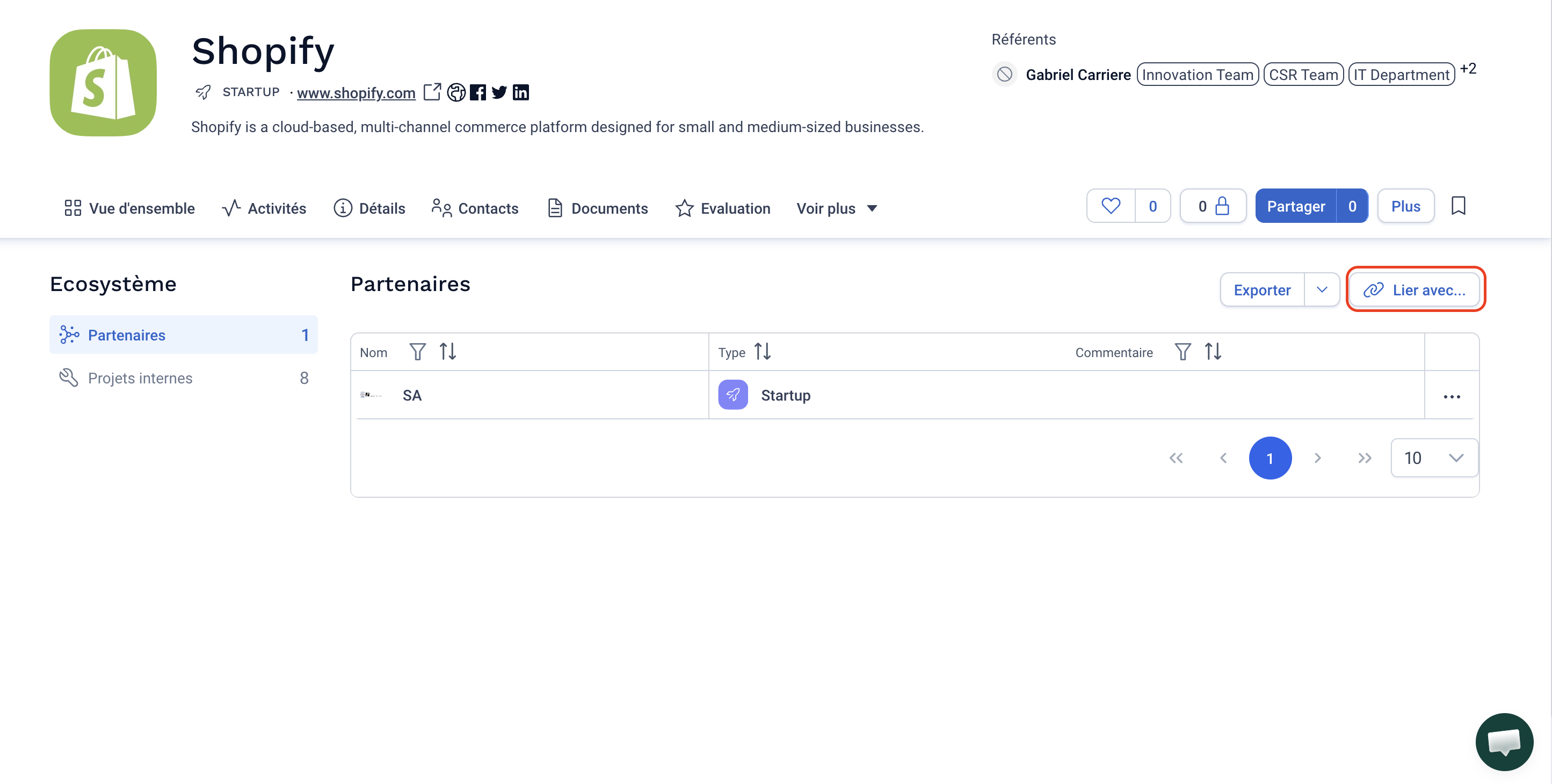Click the Startup type text in SA row
The height and width of the screenshot is (784, 1552).
pos(786,395)
